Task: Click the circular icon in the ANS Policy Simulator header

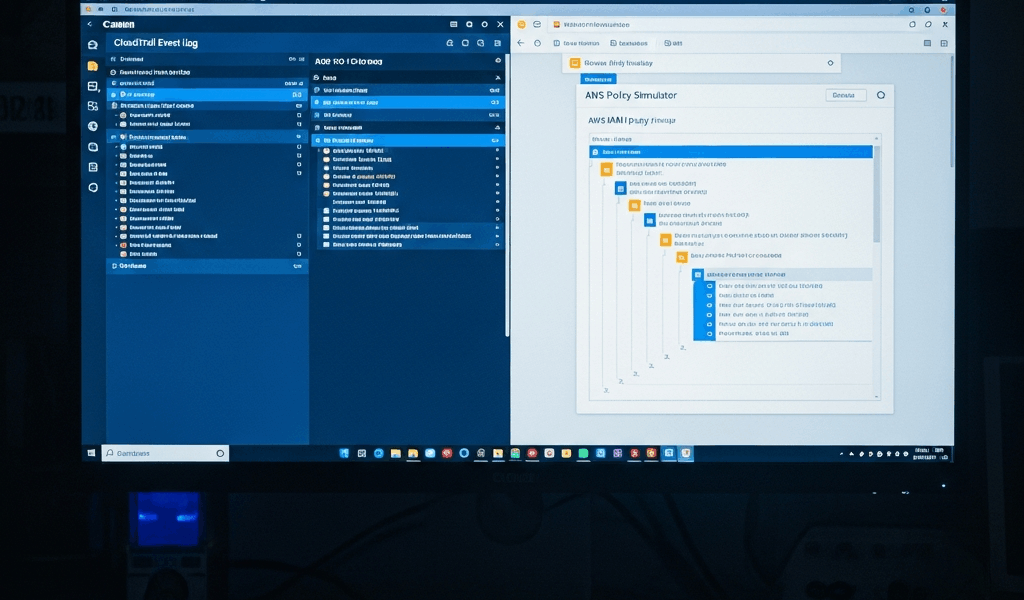Action: pos(881,95)
